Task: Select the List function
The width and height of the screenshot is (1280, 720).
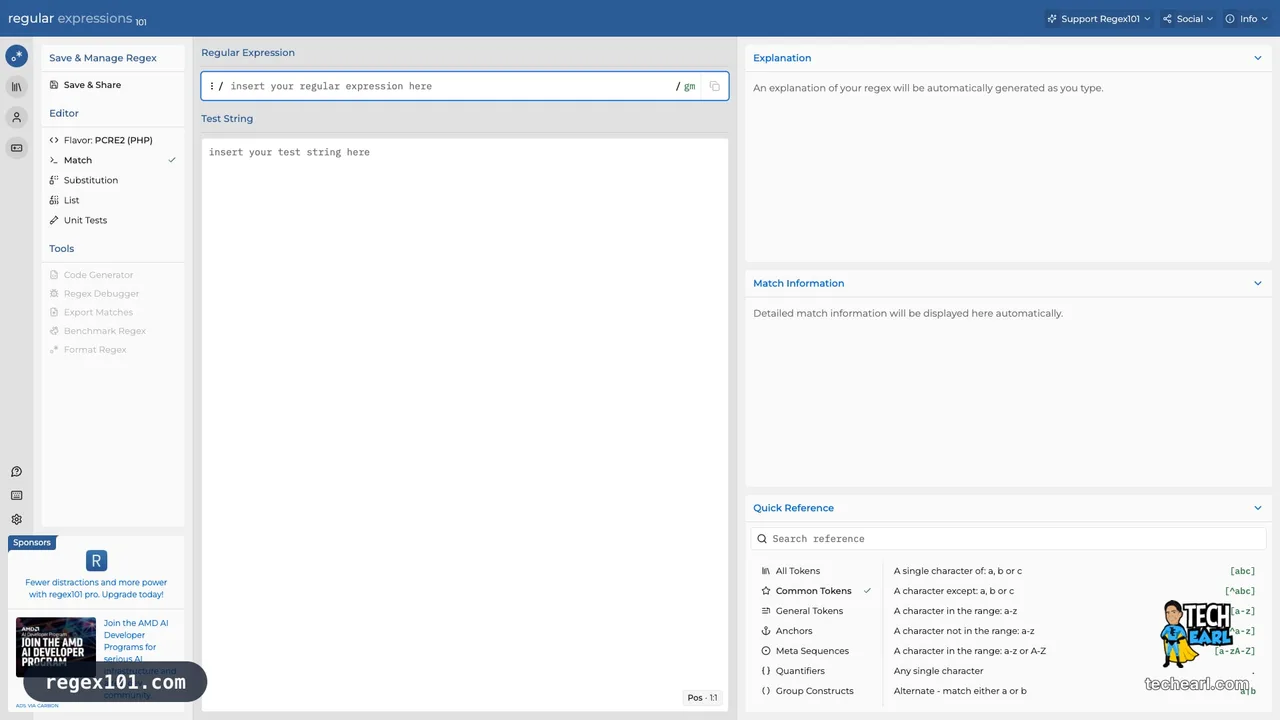Action: (113, 200)
